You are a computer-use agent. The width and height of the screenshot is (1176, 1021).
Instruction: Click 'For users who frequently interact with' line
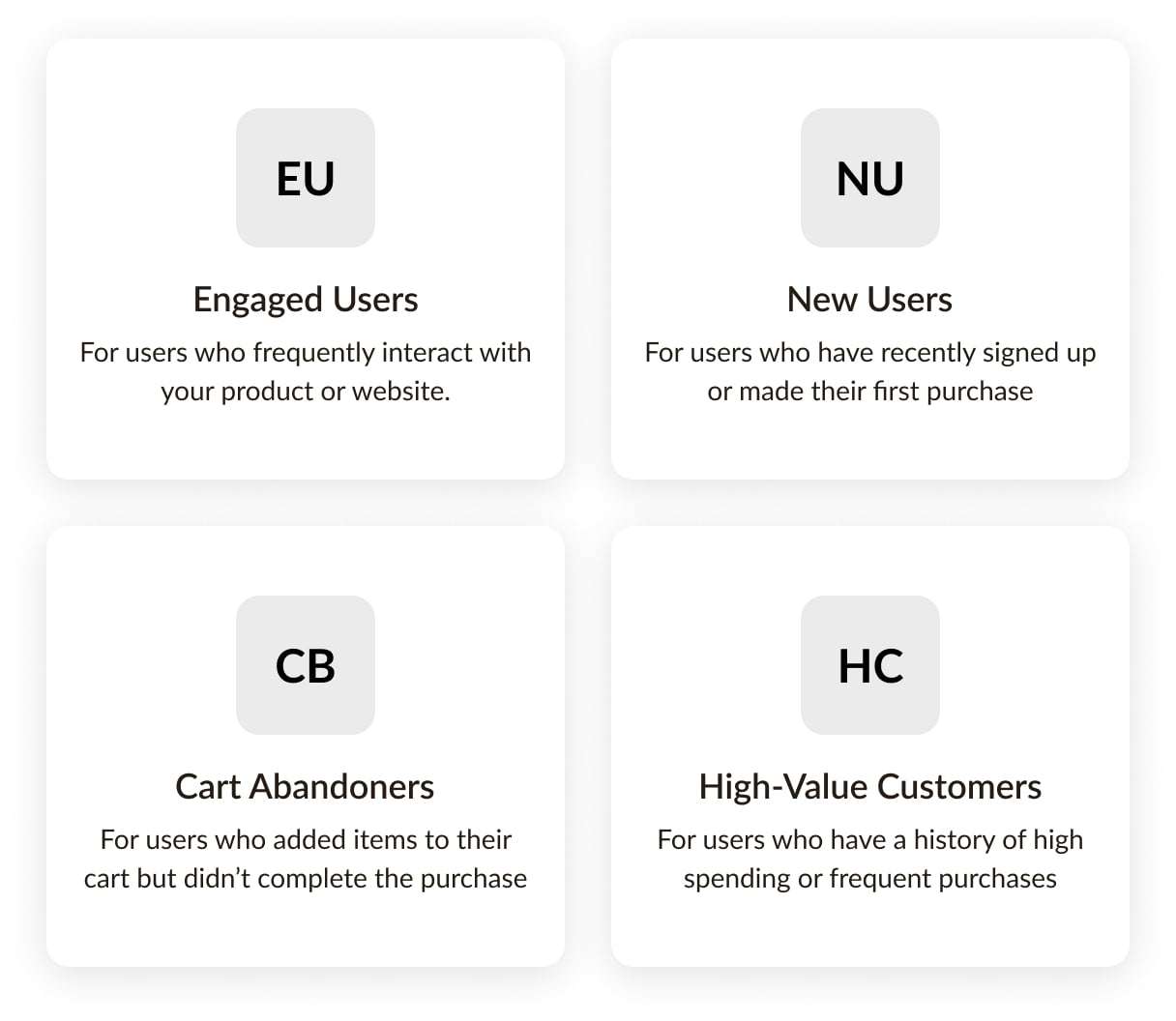306,352
